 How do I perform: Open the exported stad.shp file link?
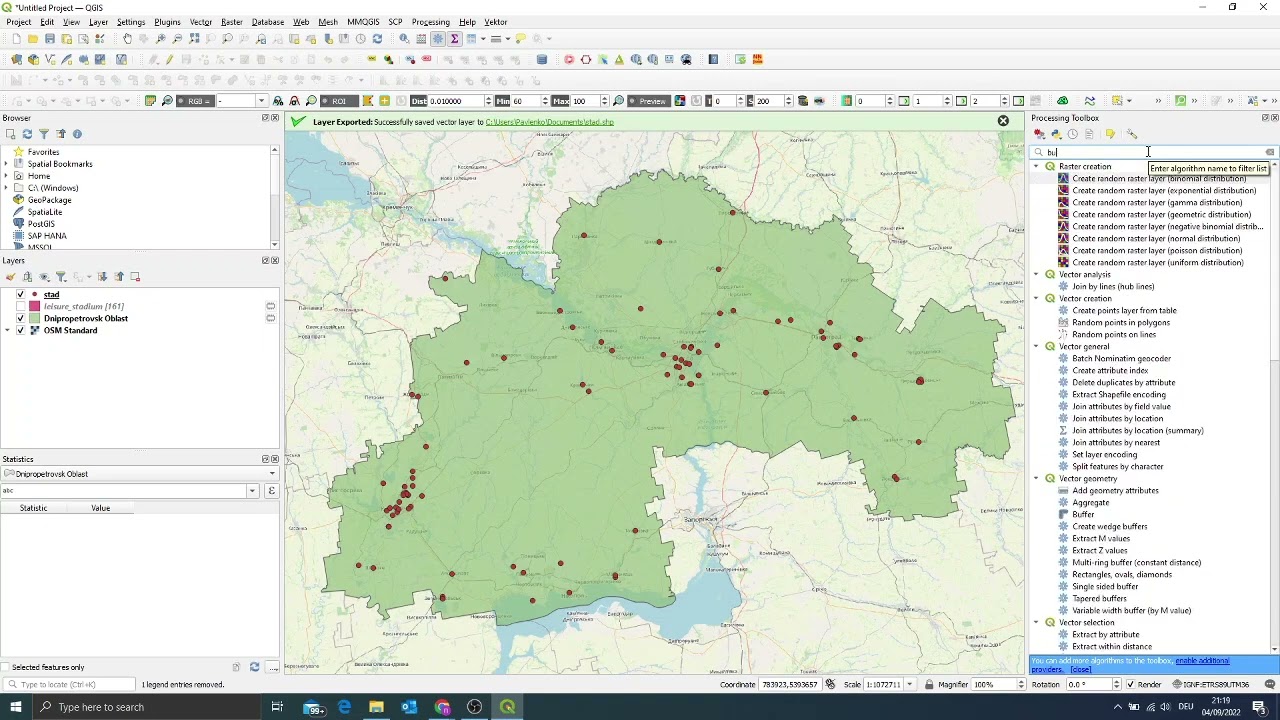point(549,122)
